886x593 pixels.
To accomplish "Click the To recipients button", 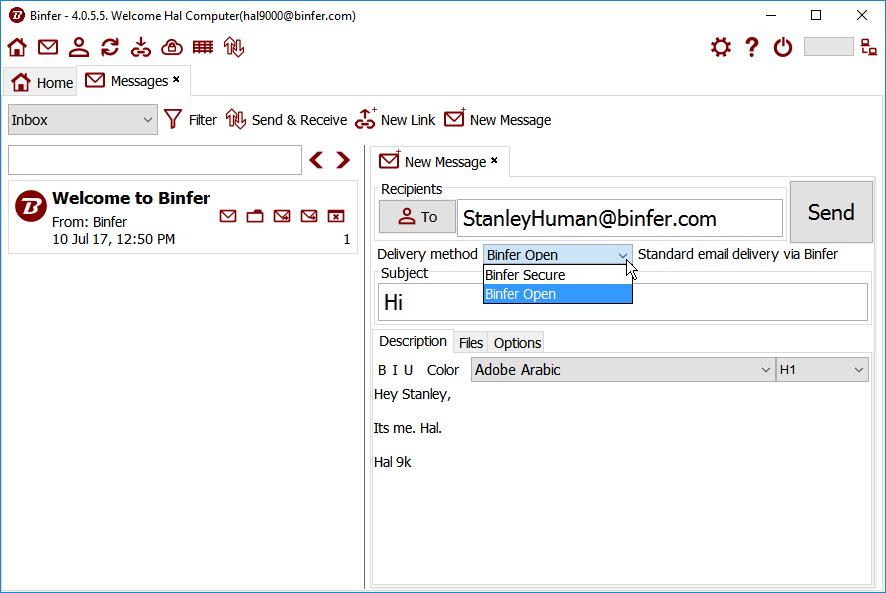I will [417, 217].
